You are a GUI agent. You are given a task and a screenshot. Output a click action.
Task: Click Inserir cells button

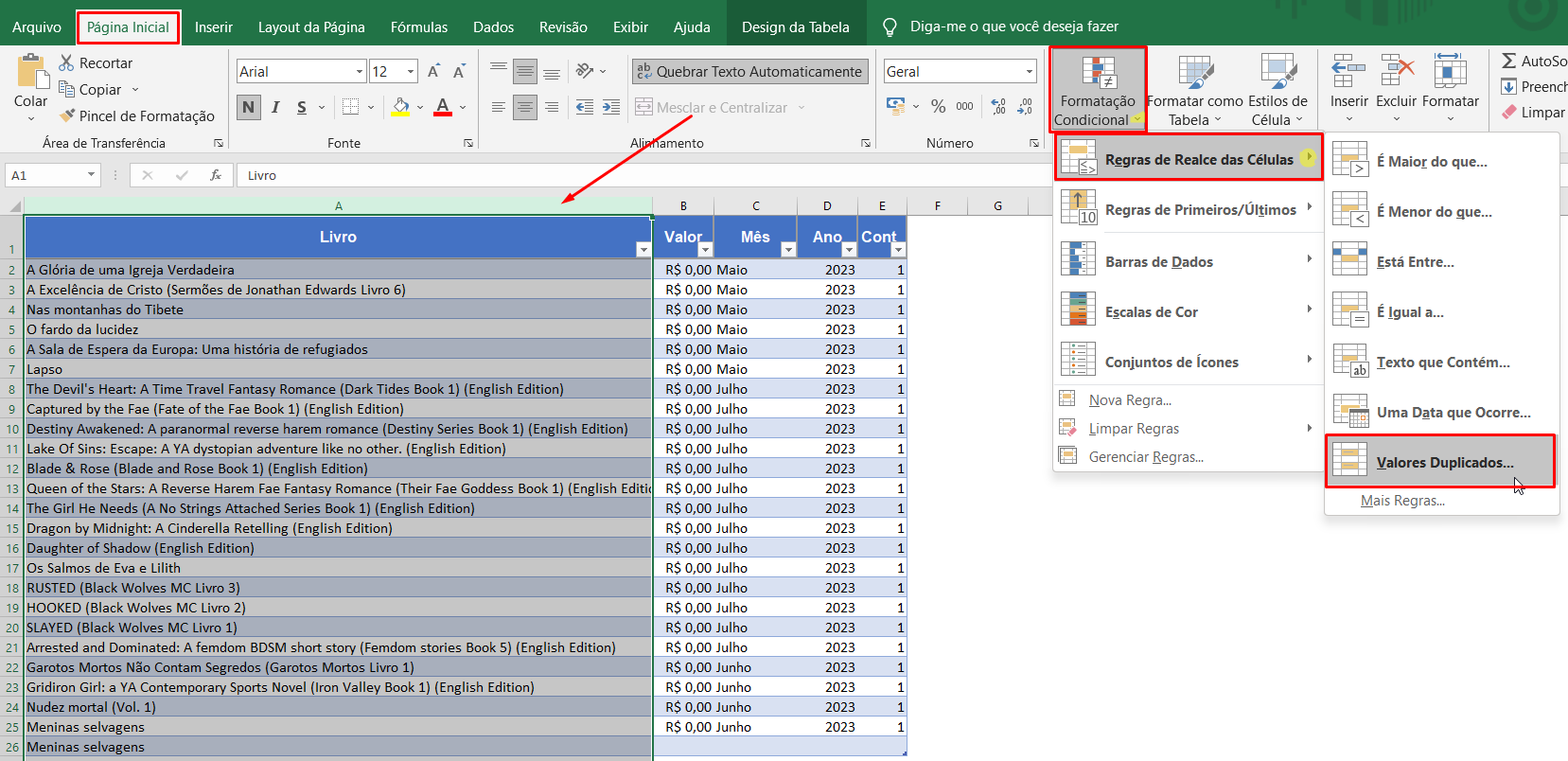[1348, 90]
